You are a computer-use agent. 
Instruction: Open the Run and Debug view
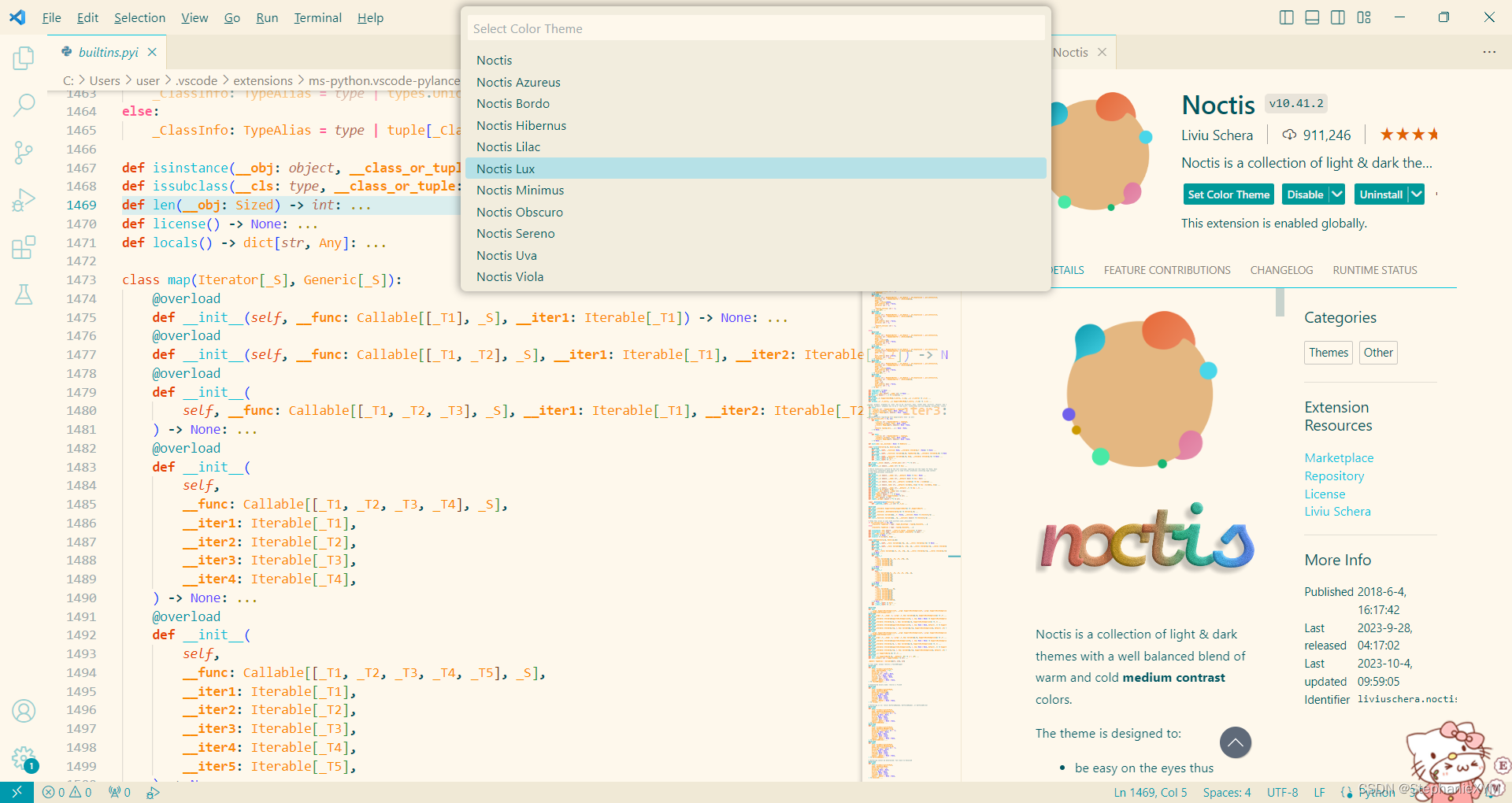[24, 200]
